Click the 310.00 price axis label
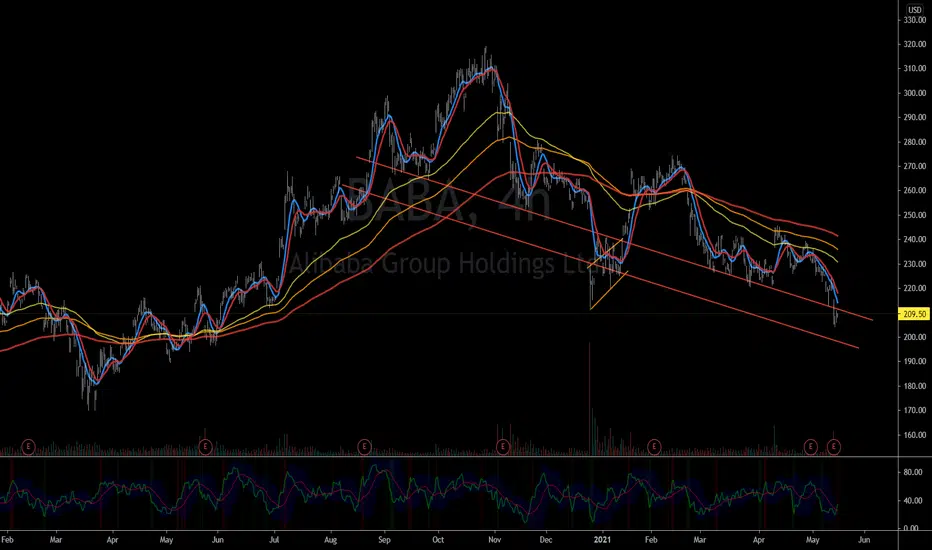Screen dimensions: 932x550 coord(915,69)
